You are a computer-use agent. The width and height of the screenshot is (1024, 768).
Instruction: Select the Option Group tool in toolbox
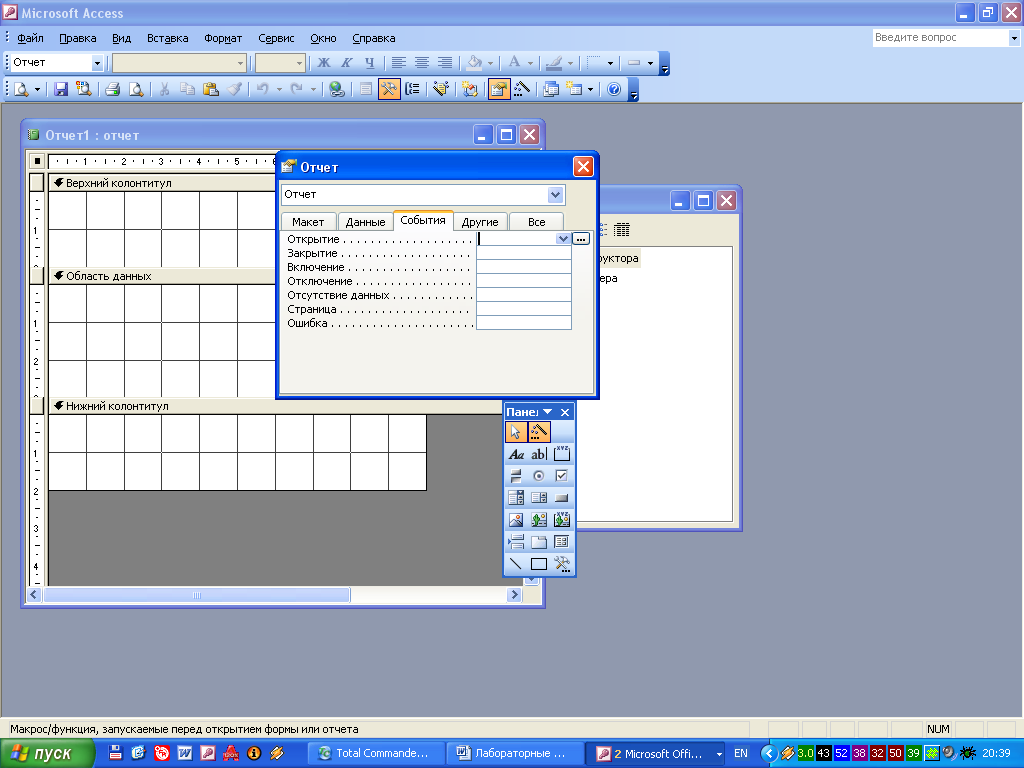tap(562, 454)
